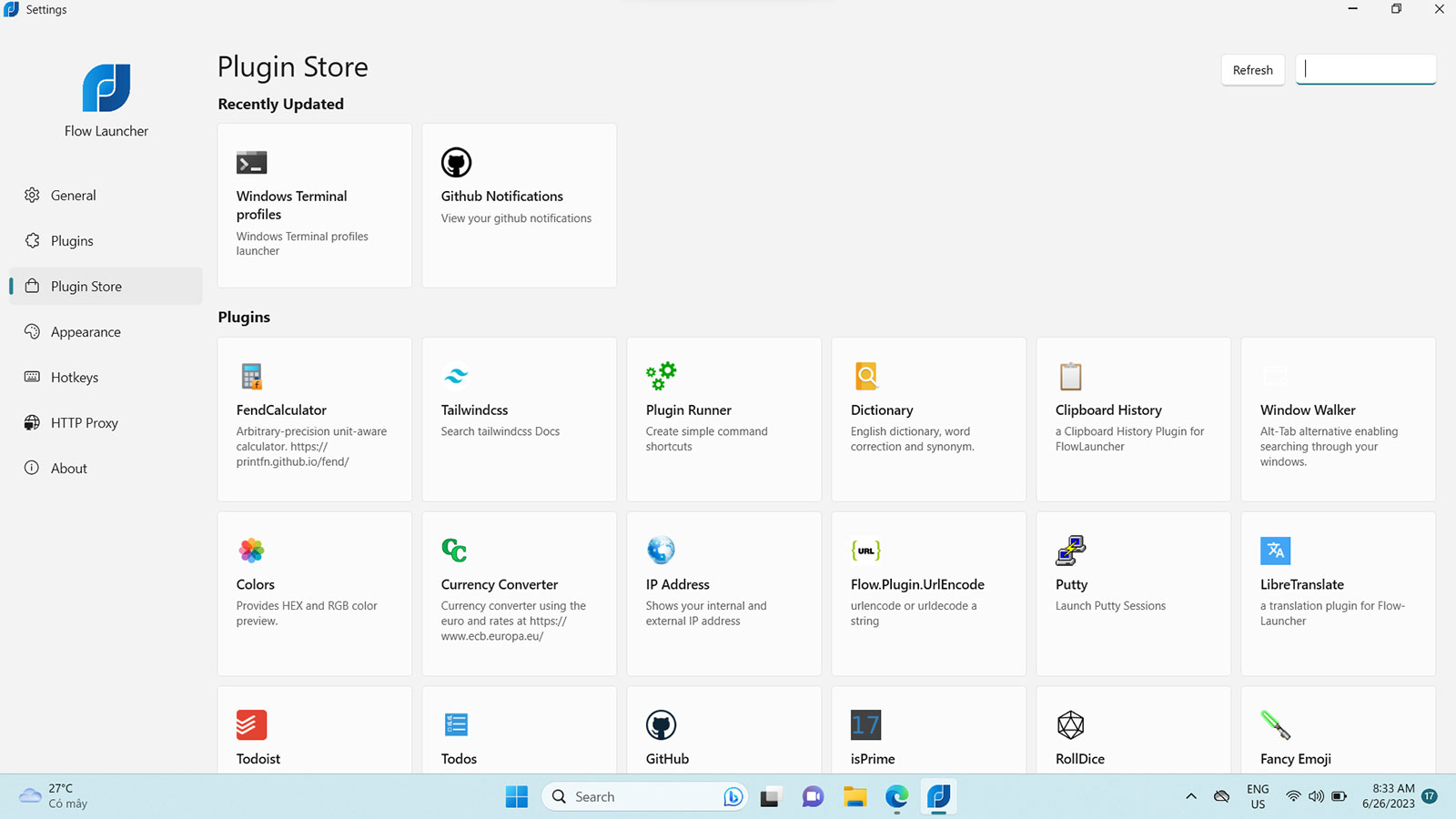Focus the plugin store search field
The width and height of the screenshot is (1456, 819).
coord(1365,70)
